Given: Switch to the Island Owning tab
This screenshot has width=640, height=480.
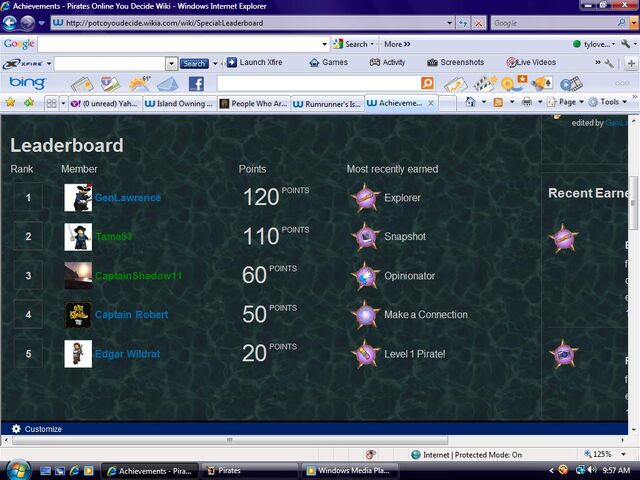Looking at the screenshot, I should pyautogui.click(x=179, y=104).
